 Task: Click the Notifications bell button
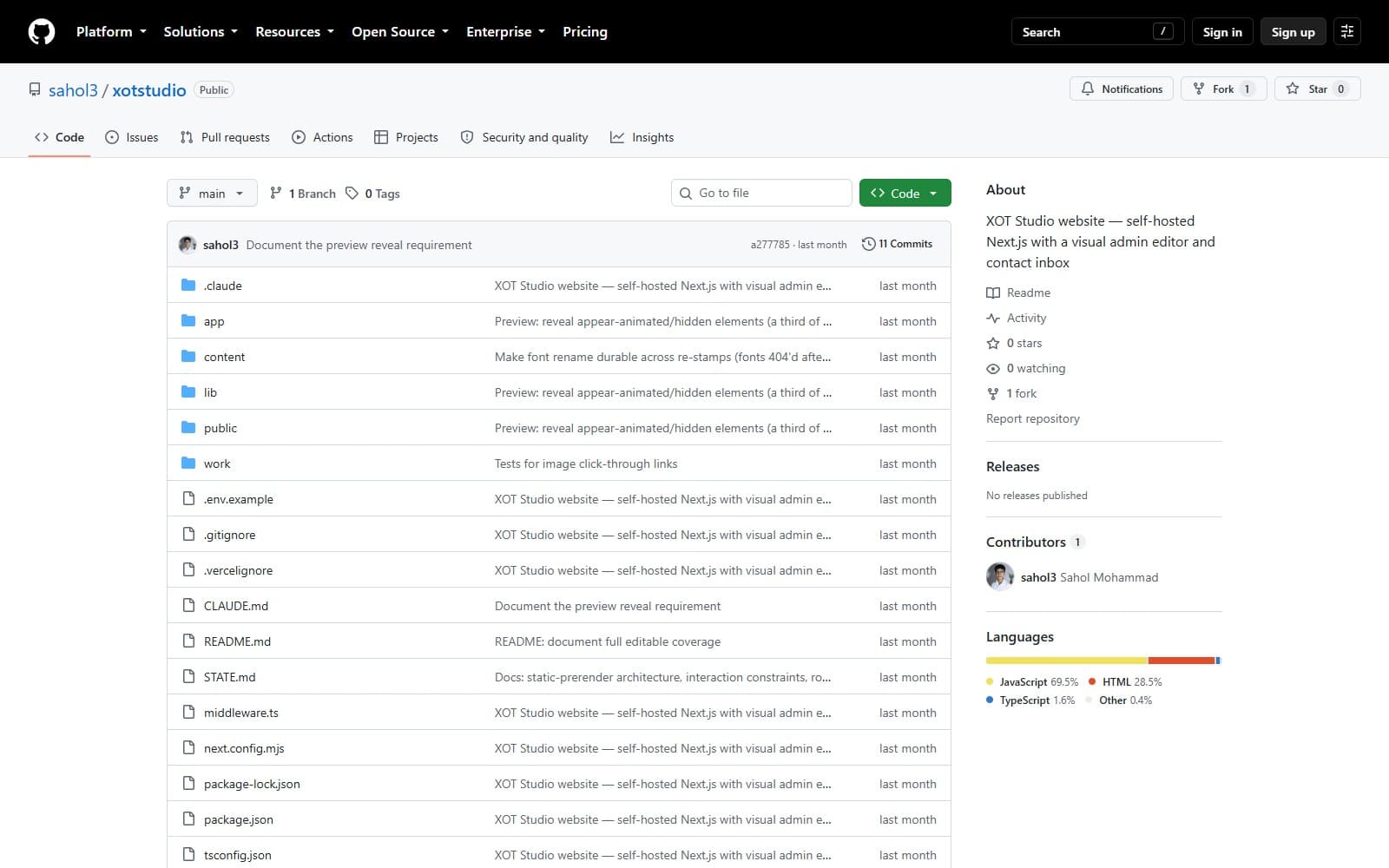(x=1122, y=89)
